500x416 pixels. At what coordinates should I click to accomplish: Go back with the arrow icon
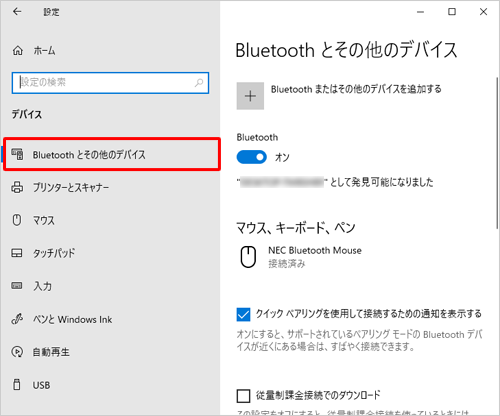17,12
